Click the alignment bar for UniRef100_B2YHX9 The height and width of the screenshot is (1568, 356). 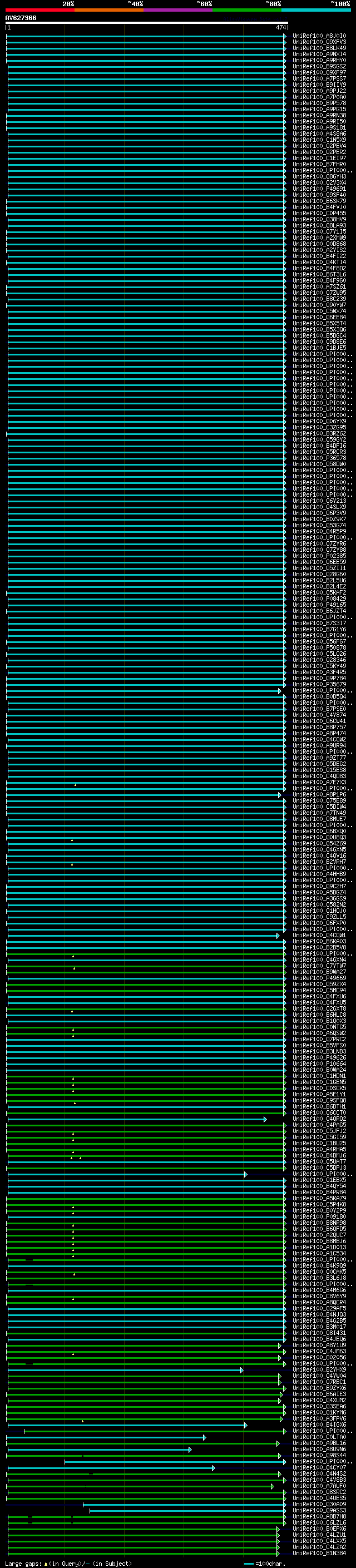[x=125, y=1369]
